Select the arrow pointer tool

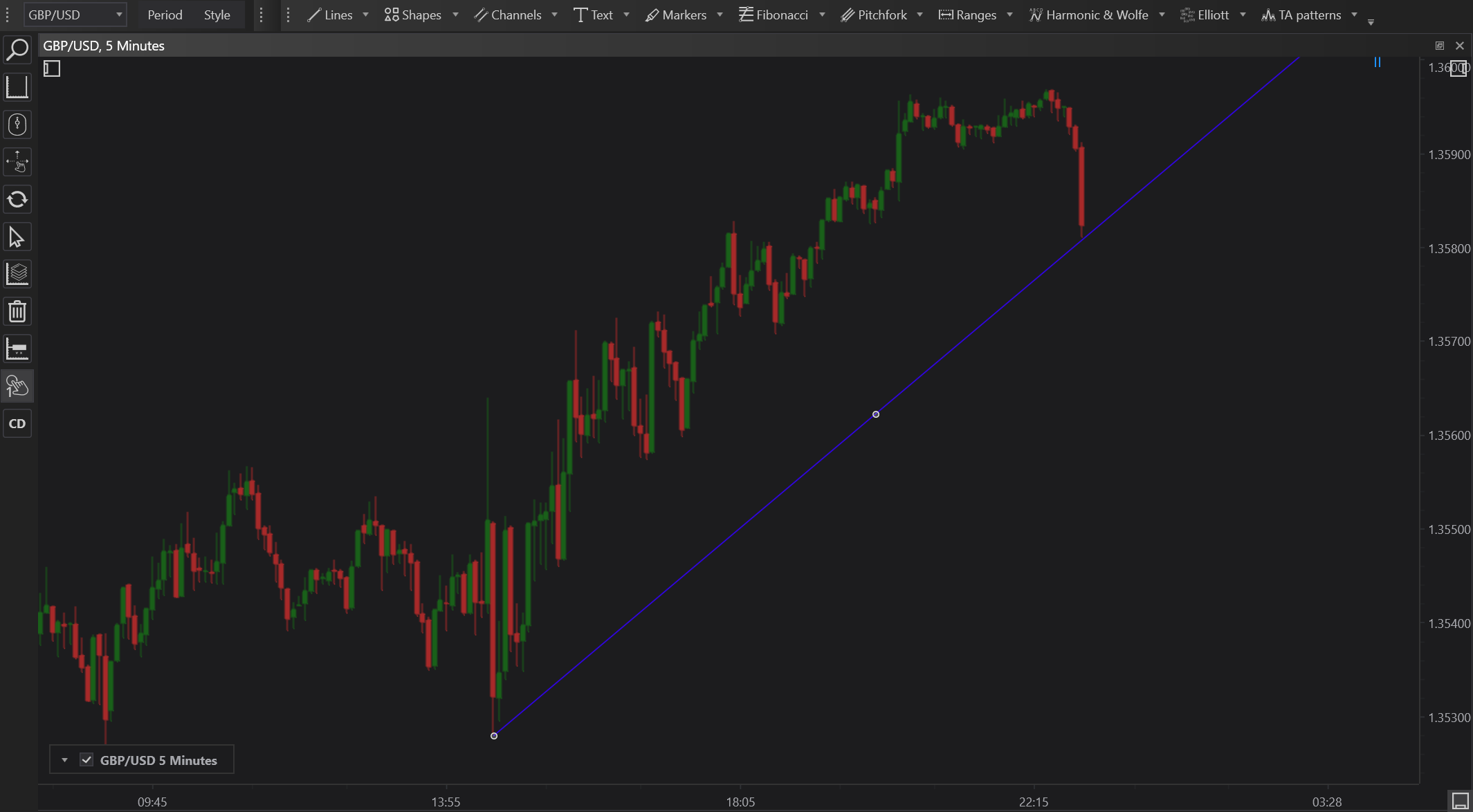tap(17, 237)
